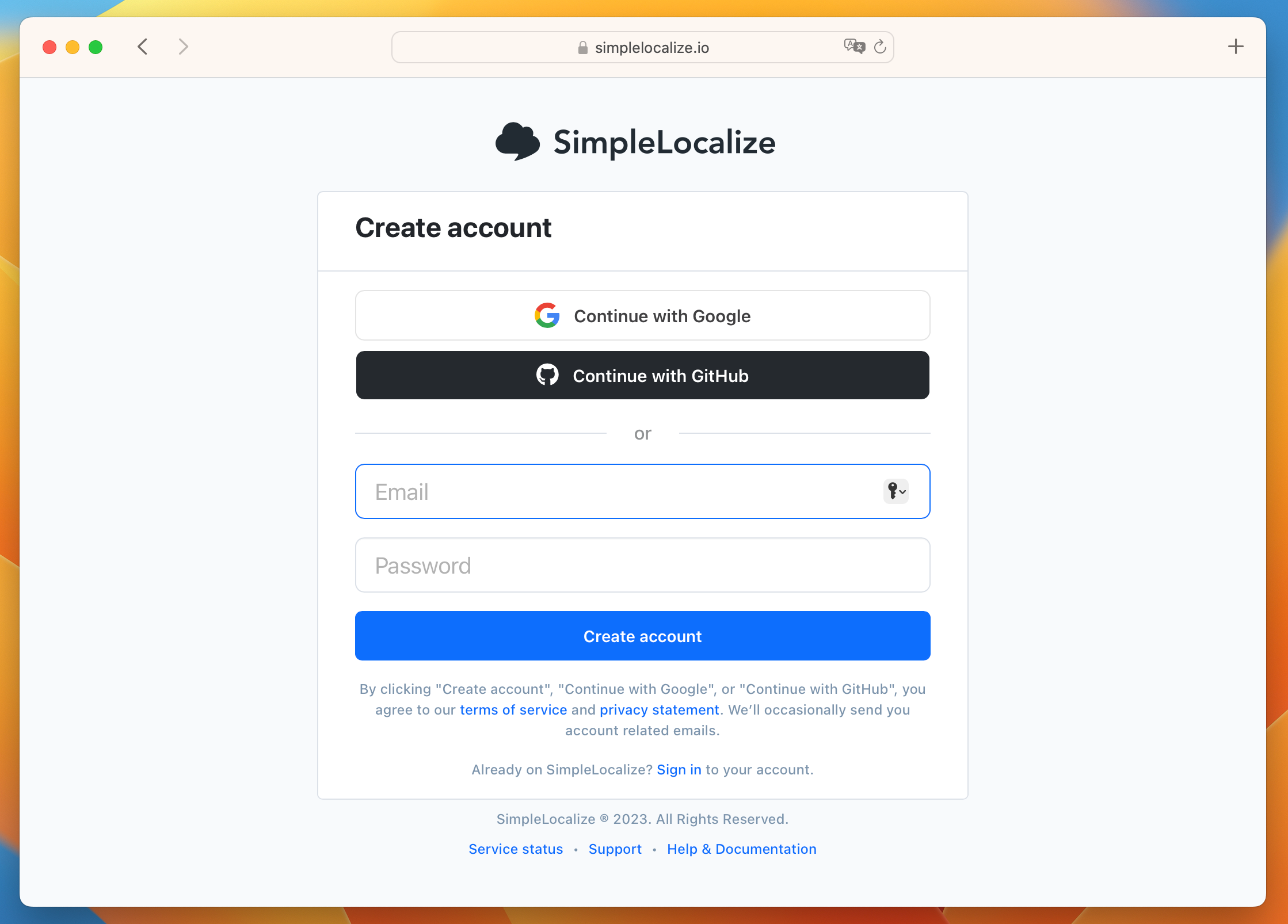Click the 'Create account' submit button

click(x=643, y=635)
